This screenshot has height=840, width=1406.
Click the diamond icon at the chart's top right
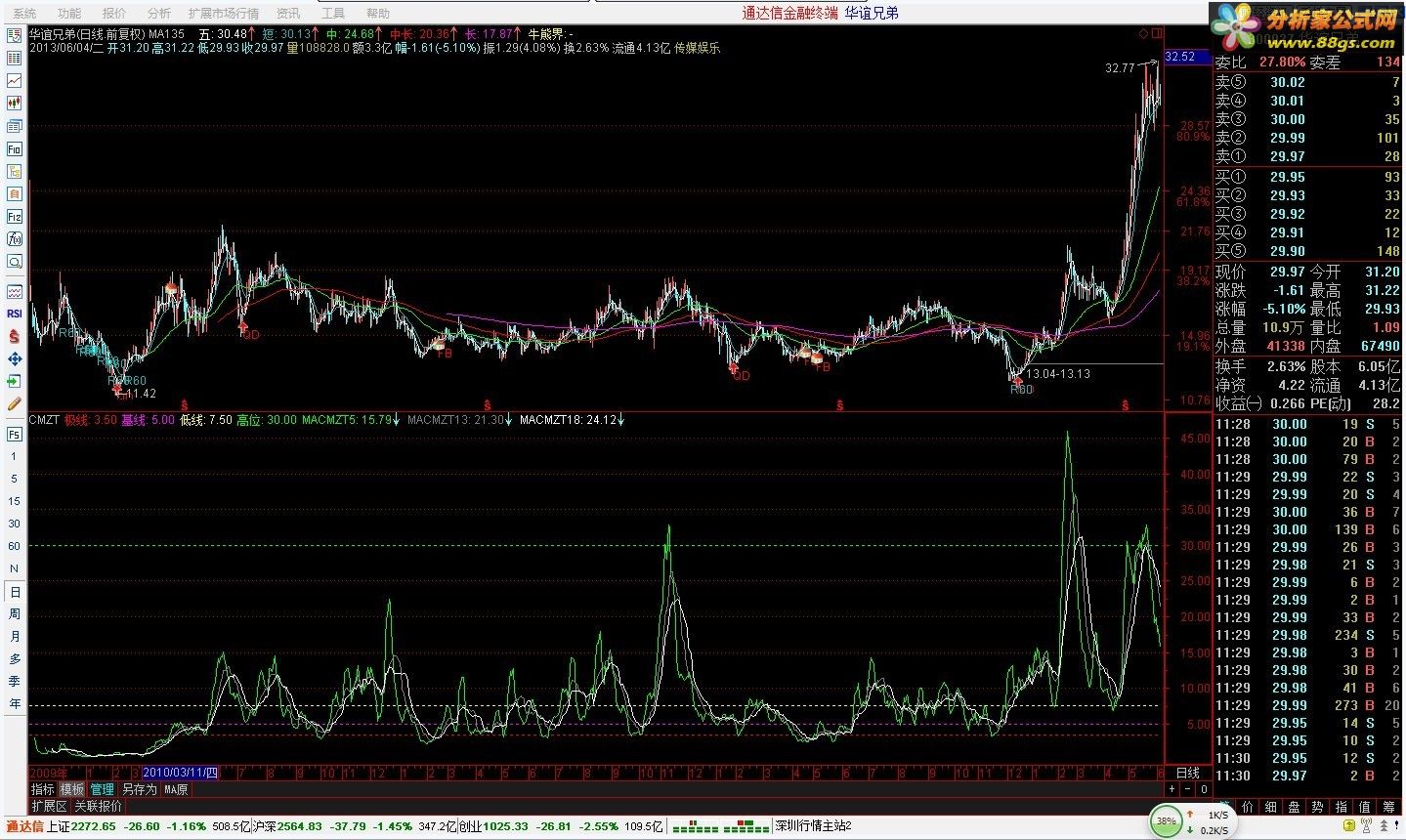pyautogui.click(x=1143, y=34)
